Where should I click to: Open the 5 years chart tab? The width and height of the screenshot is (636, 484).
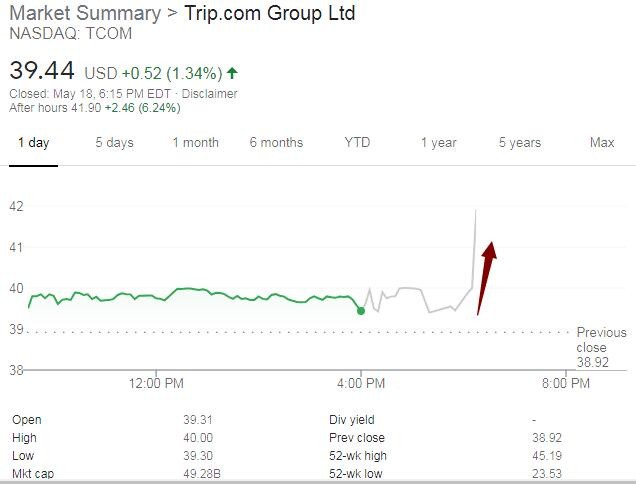[x=520, y=143]
